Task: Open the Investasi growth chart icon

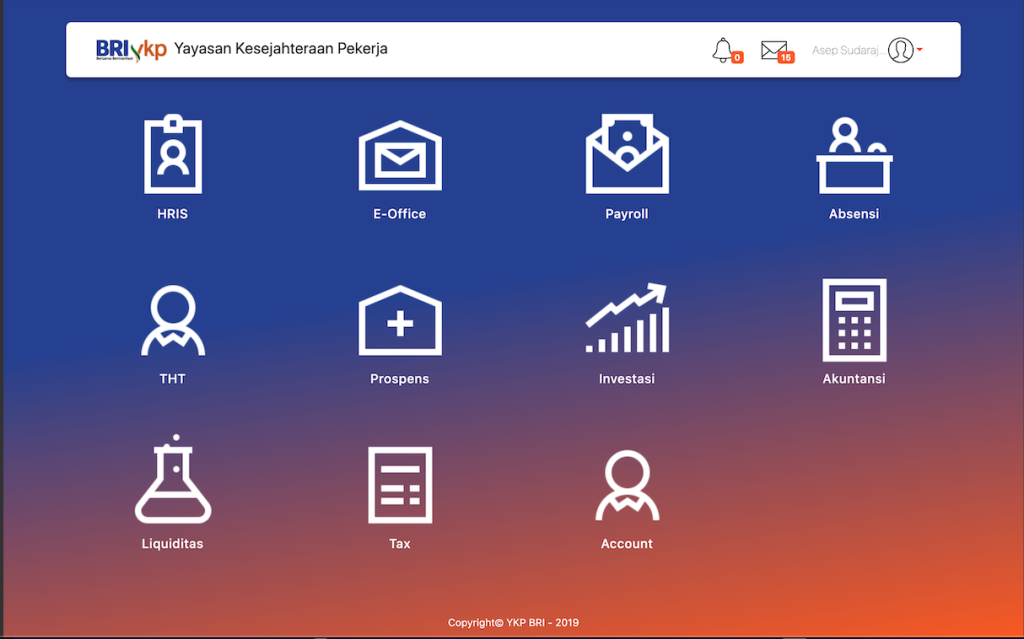Action: click(x=627, y=318)
